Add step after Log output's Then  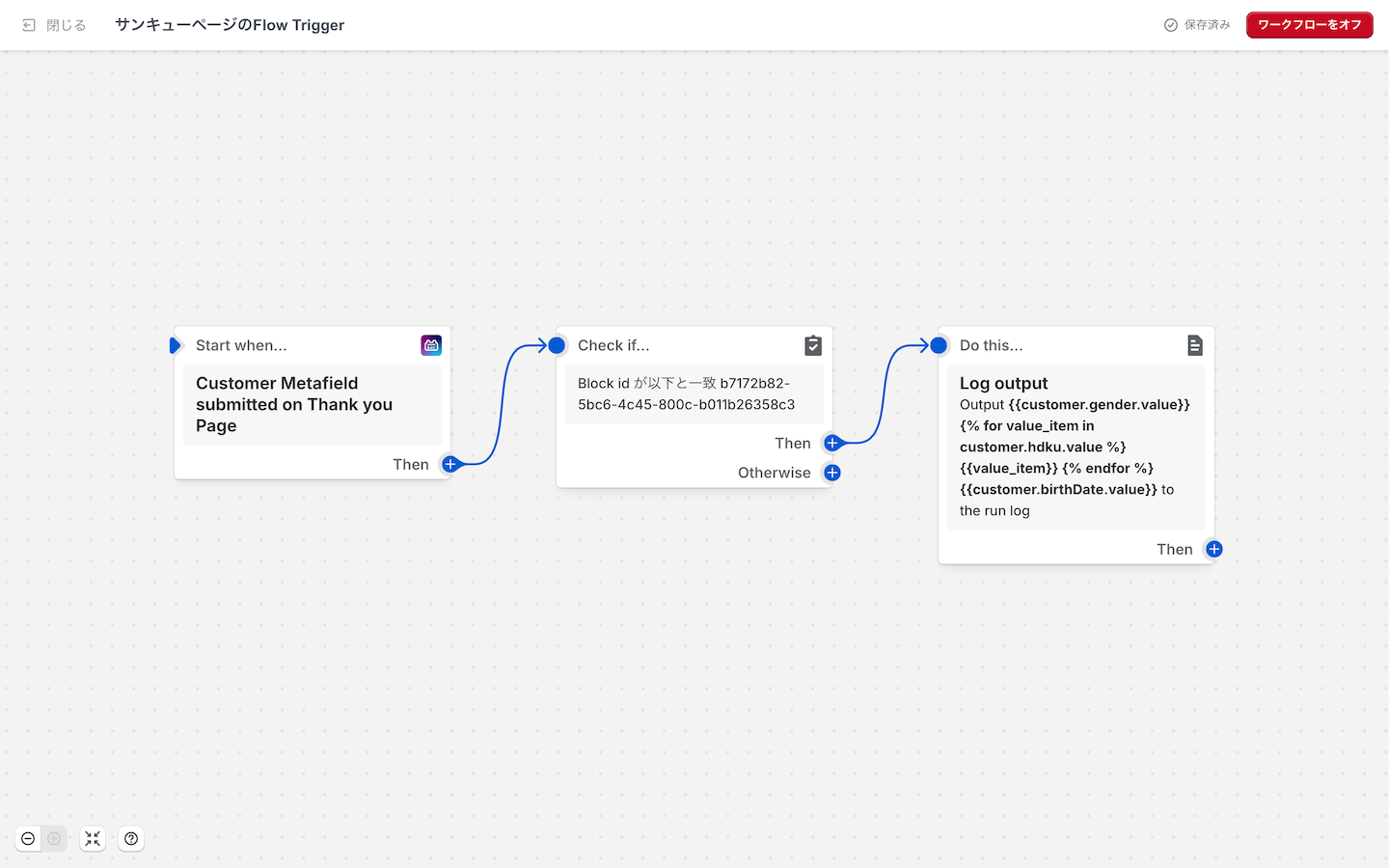1214,549
